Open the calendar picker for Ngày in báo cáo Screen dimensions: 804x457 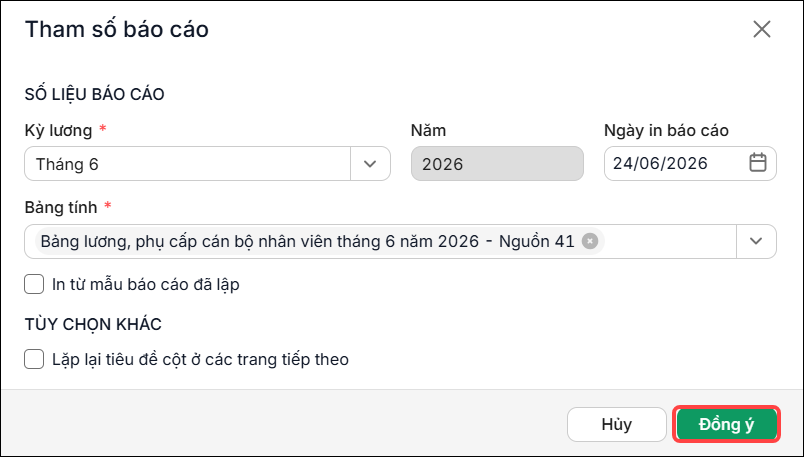tap(758, 163)
